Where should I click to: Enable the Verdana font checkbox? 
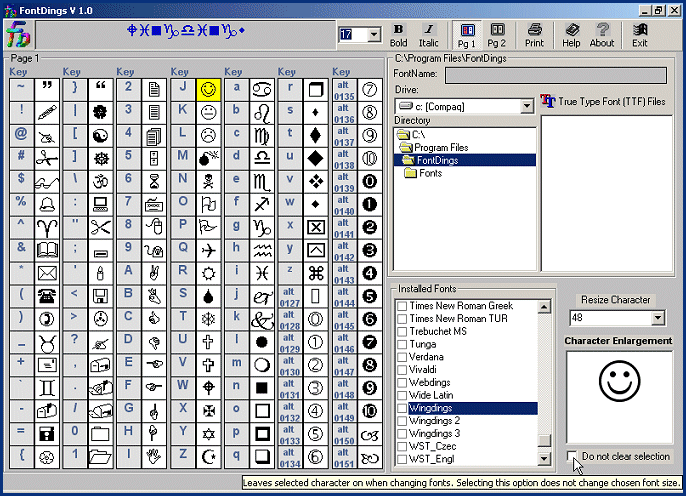(x=402, y=357)
